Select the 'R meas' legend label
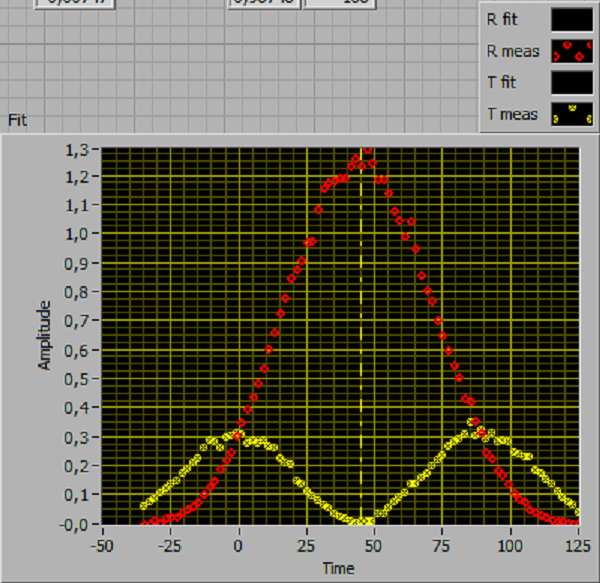This screenshot has height=583, width=600. [513, 51]
